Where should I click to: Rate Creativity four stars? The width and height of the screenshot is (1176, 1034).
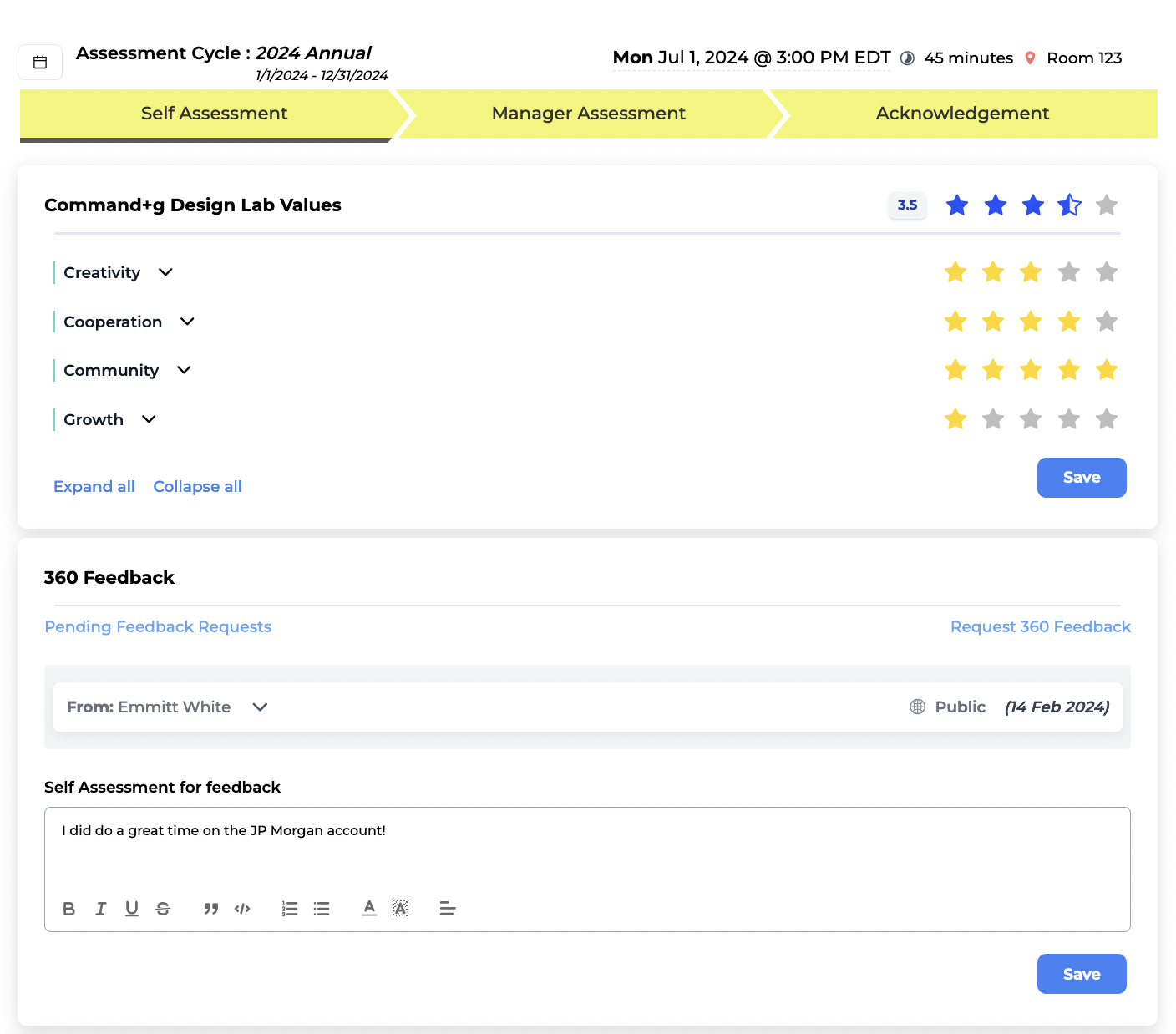coord(1068,272)
